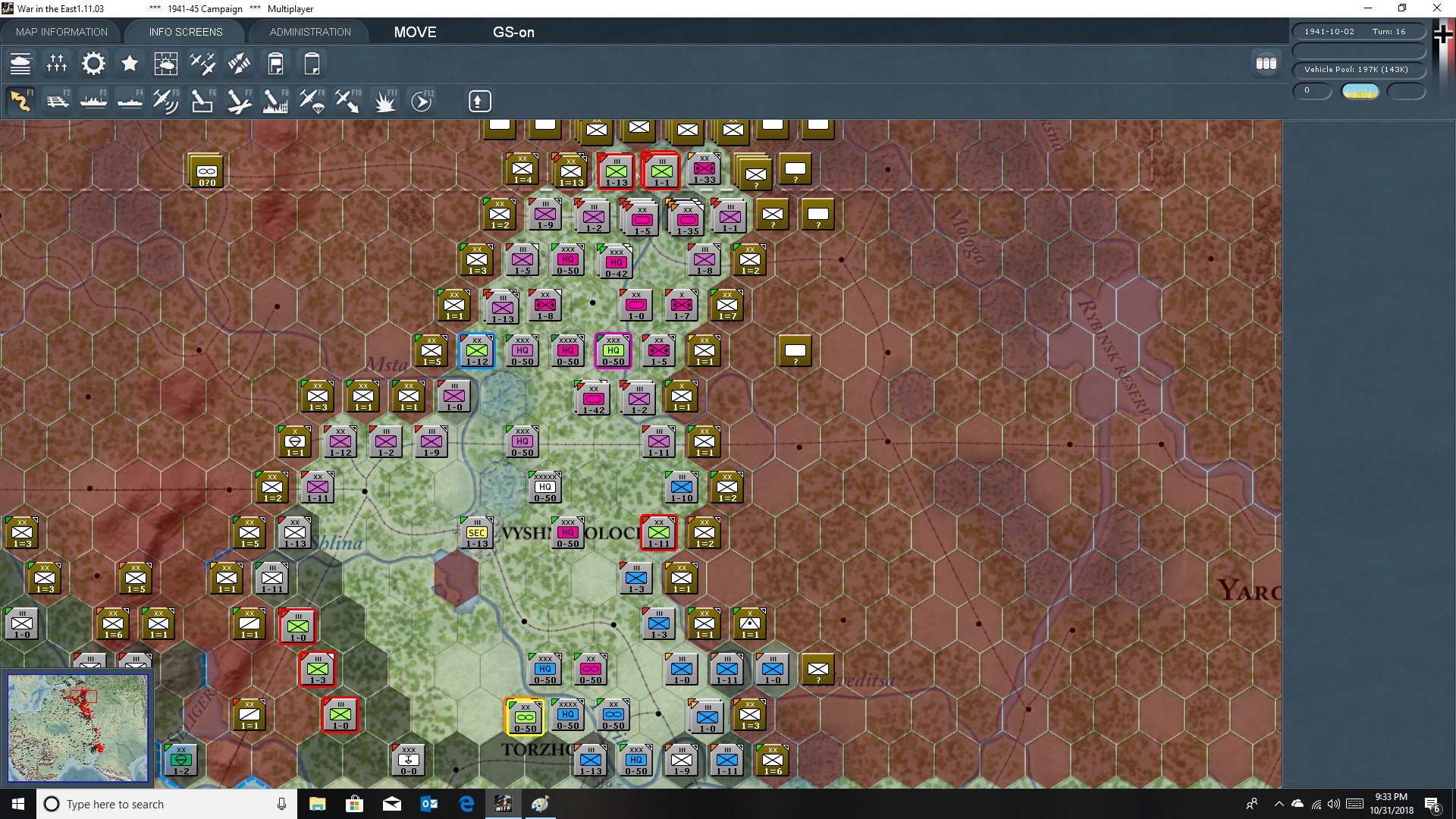Select Naval transport mode F3 icon
Screen dimensions: 1456x819
coord(93,101)
